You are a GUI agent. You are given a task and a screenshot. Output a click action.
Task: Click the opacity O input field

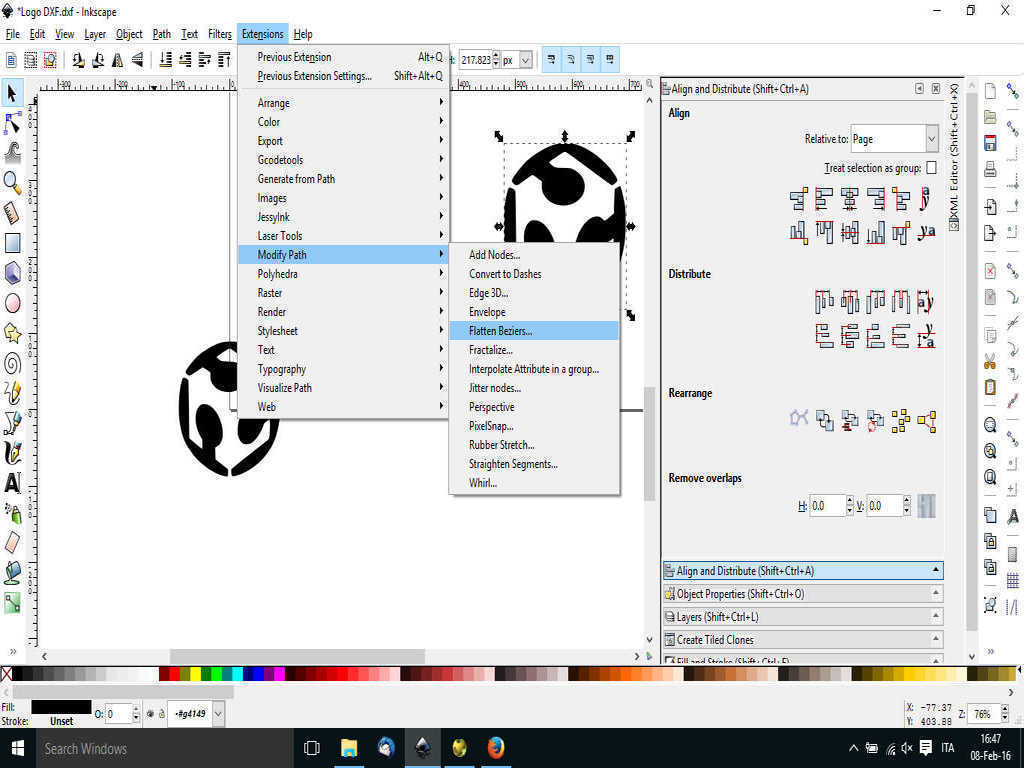(118, 714)
